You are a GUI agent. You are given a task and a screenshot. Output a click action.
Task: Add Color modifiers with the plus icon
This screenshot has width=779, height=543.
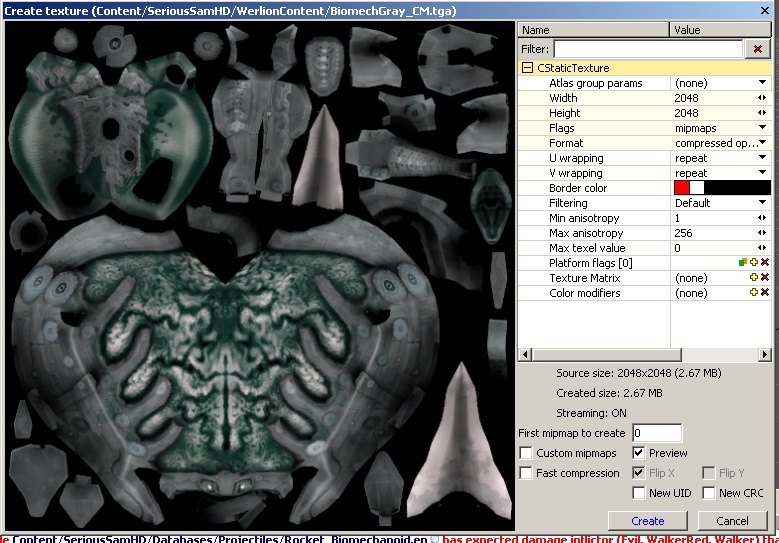click(754, 292)
